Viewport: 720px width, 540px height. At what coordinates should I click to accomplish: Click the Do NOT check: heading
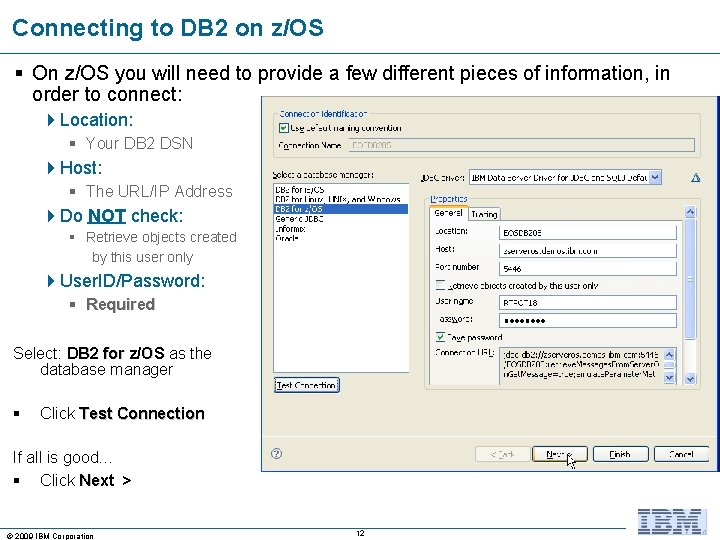pos(121,216)
